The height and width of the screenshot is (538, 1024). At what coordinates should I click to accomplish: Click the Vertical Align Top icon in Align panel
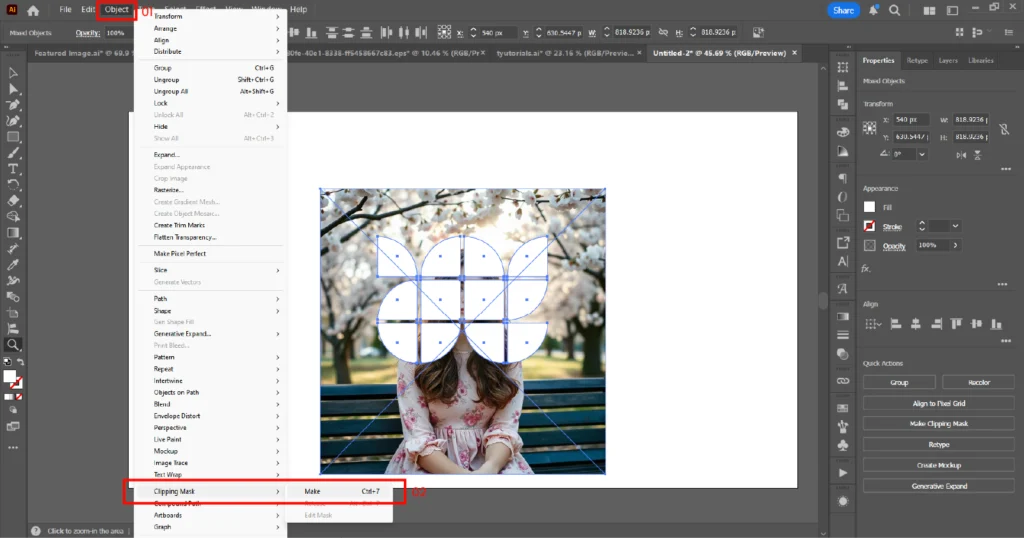point(956,324)
